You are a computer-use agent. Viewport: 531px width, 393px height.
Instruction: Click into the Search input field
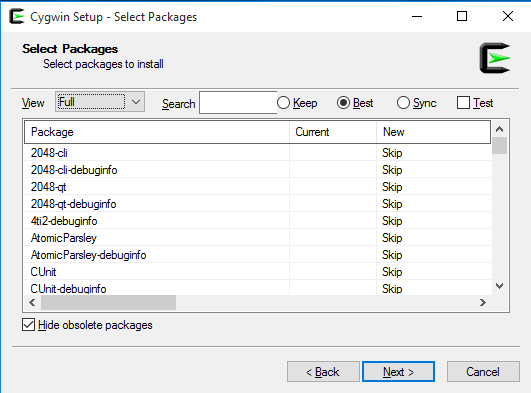(x=238, y=103)
